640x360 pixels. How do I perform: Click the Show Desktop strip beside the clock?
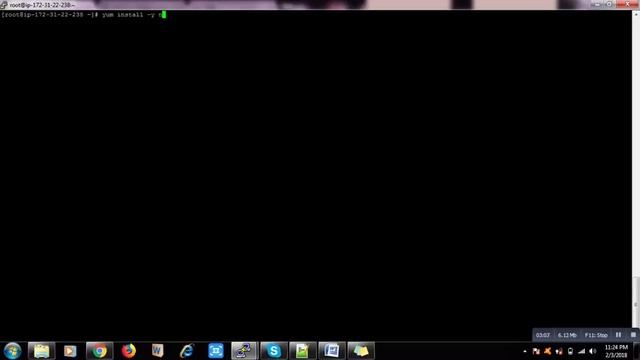tap(637, 351)
